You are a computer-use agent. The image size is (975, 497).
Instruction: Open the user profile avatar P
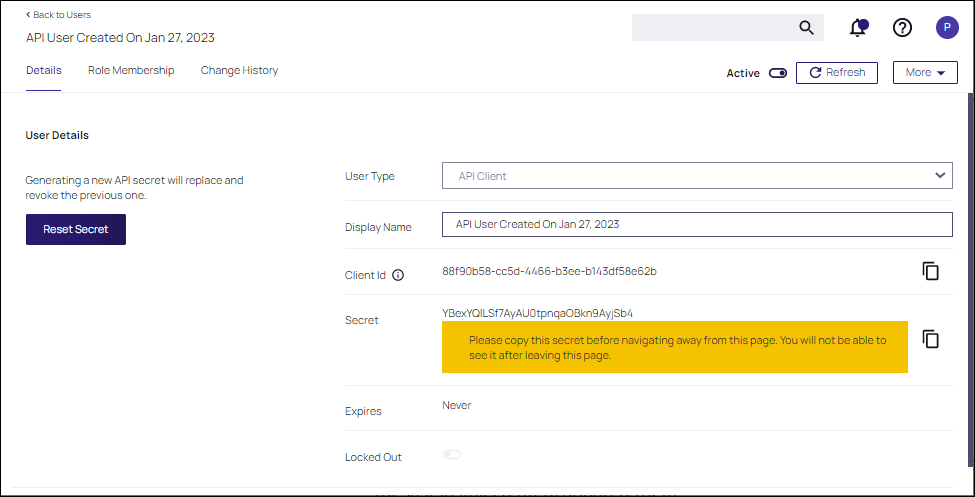(x=947, y=28)
